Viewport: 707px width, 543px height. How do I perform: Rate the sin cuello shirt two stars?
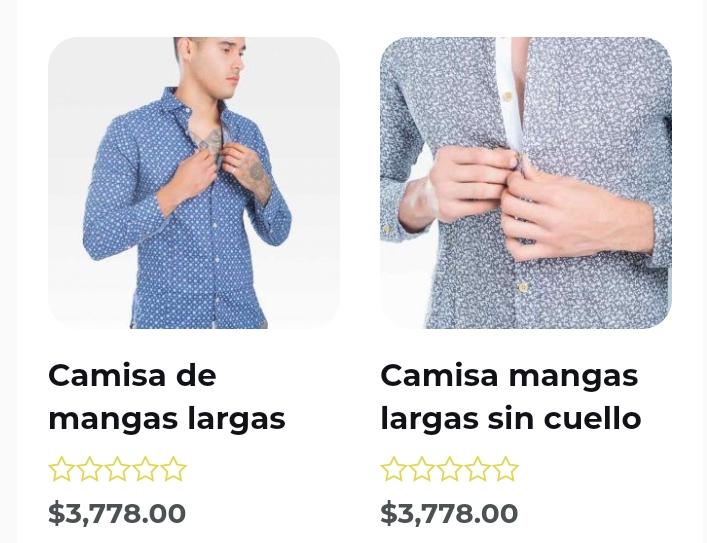[422, 469]
